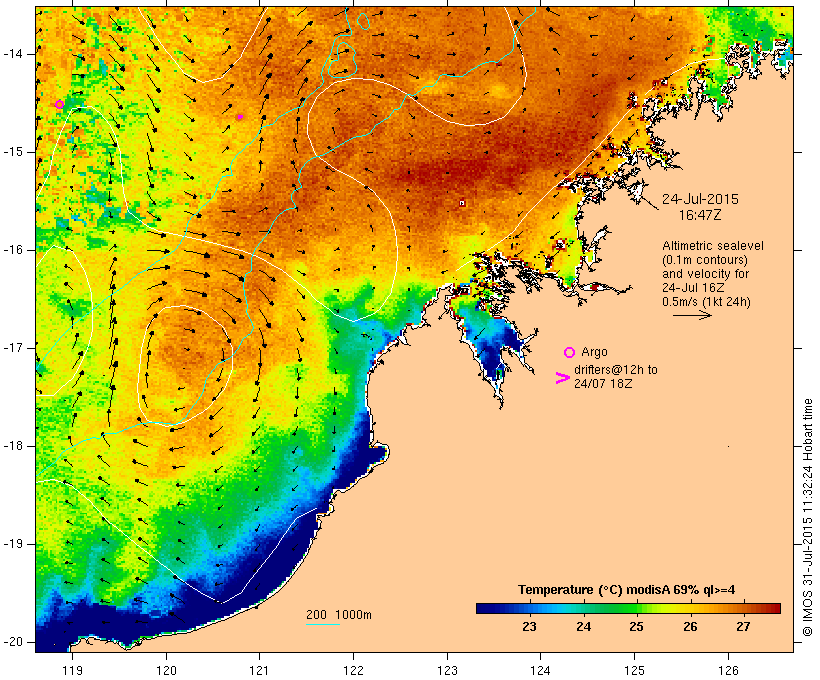Click the Temperature (°C) modisA colorbar title

point(626,590)
